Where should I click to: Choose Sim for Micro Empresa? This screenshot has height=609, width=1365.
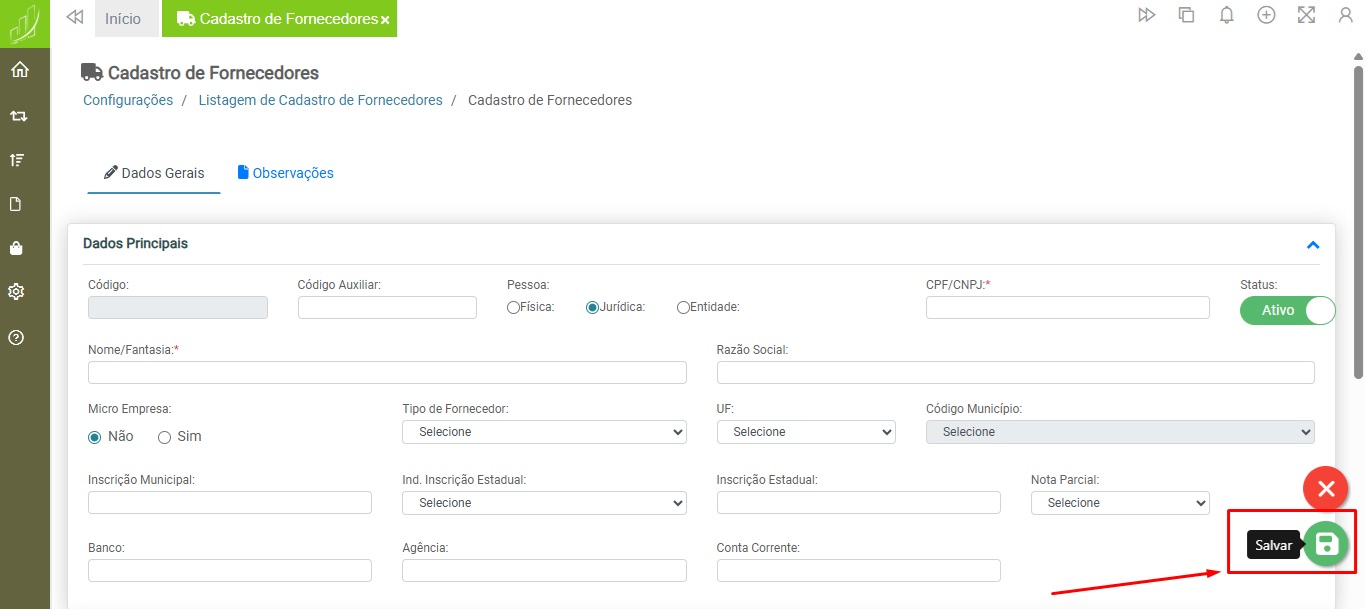click(x=165, y=437)
